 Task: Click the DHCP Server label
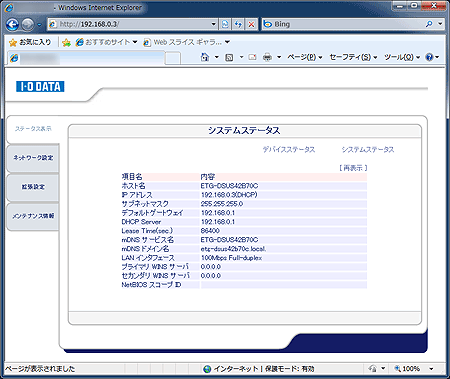141,222
